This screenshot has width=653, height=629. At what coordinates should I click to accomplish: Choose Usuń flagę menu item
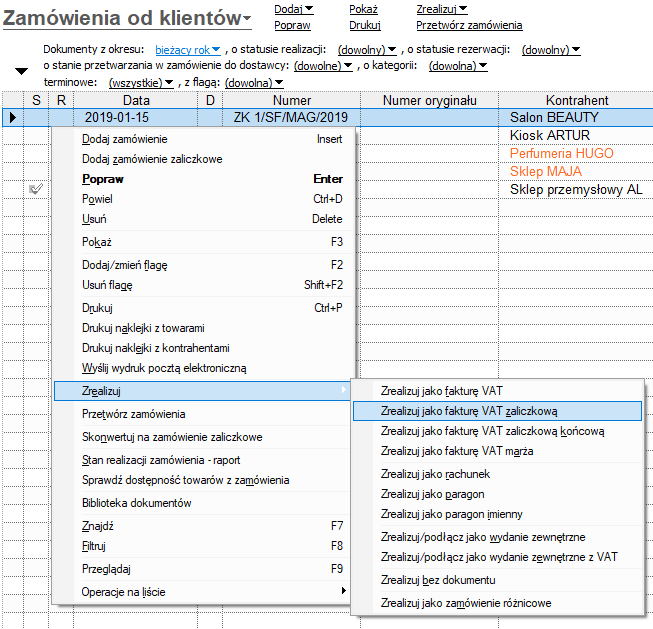point(204,285)
